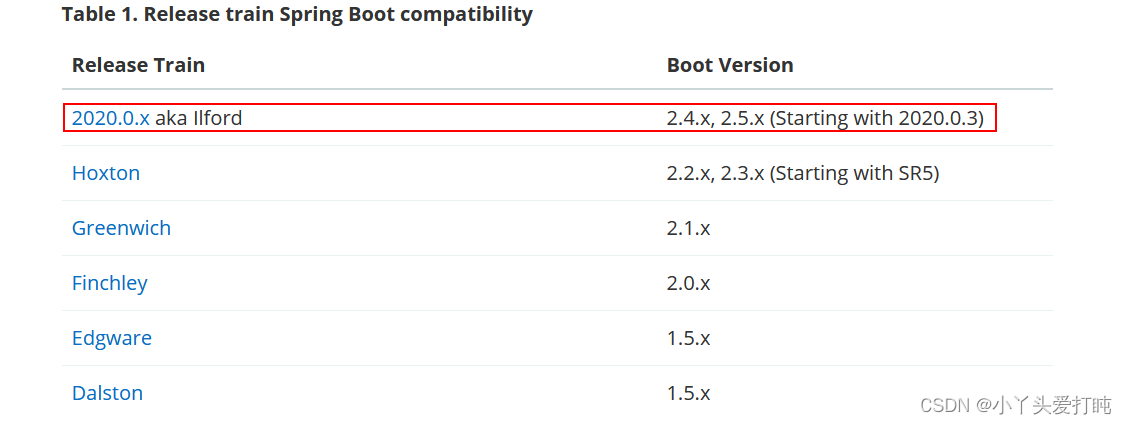Click the '2.4.x, 2.5.x' version text
The image size is (1127, 424).
point(715,118)
